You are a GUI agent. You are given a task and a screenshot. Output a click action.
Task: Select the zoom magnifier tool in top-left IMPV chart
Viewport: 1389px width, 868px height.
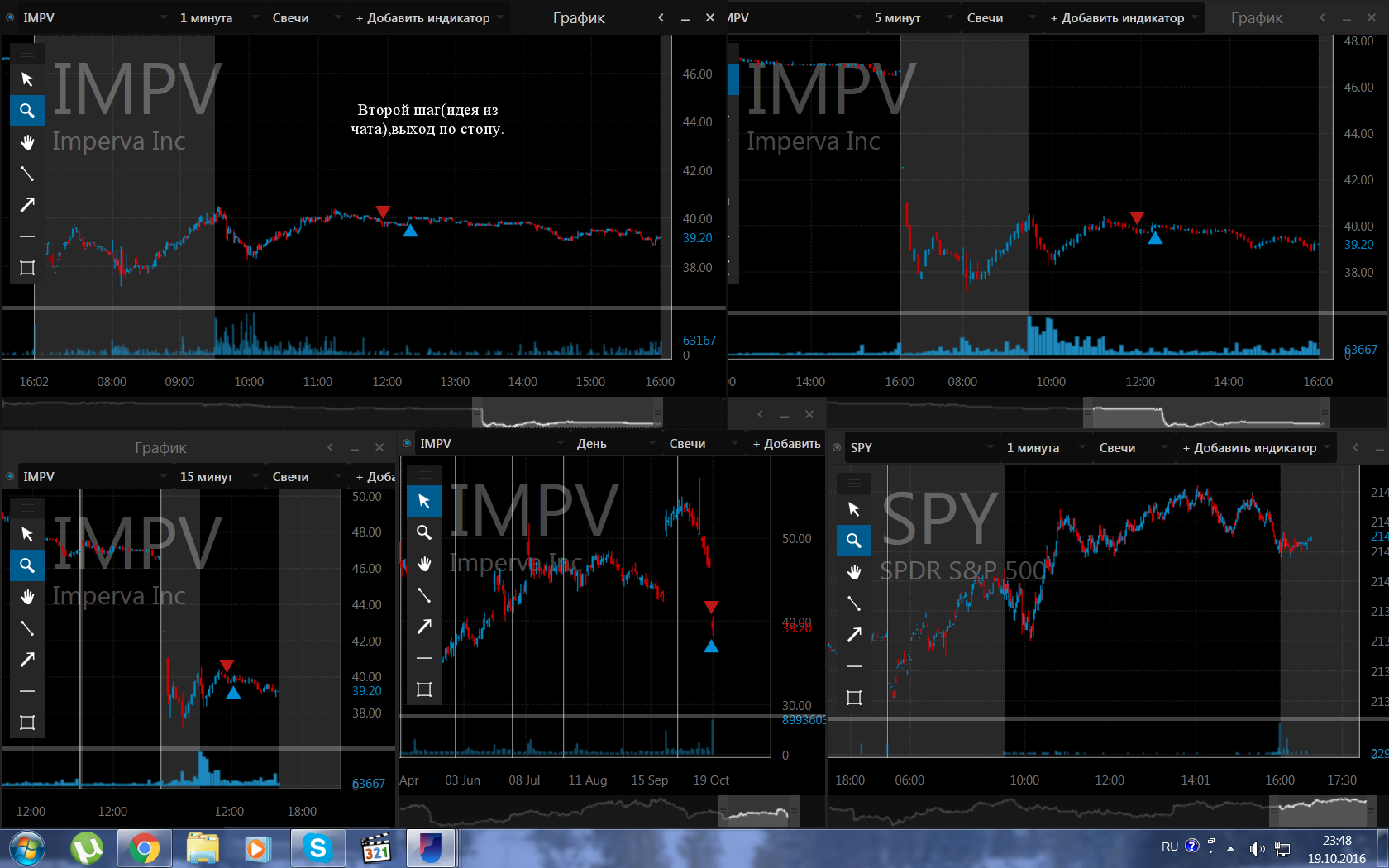(27, 111)
